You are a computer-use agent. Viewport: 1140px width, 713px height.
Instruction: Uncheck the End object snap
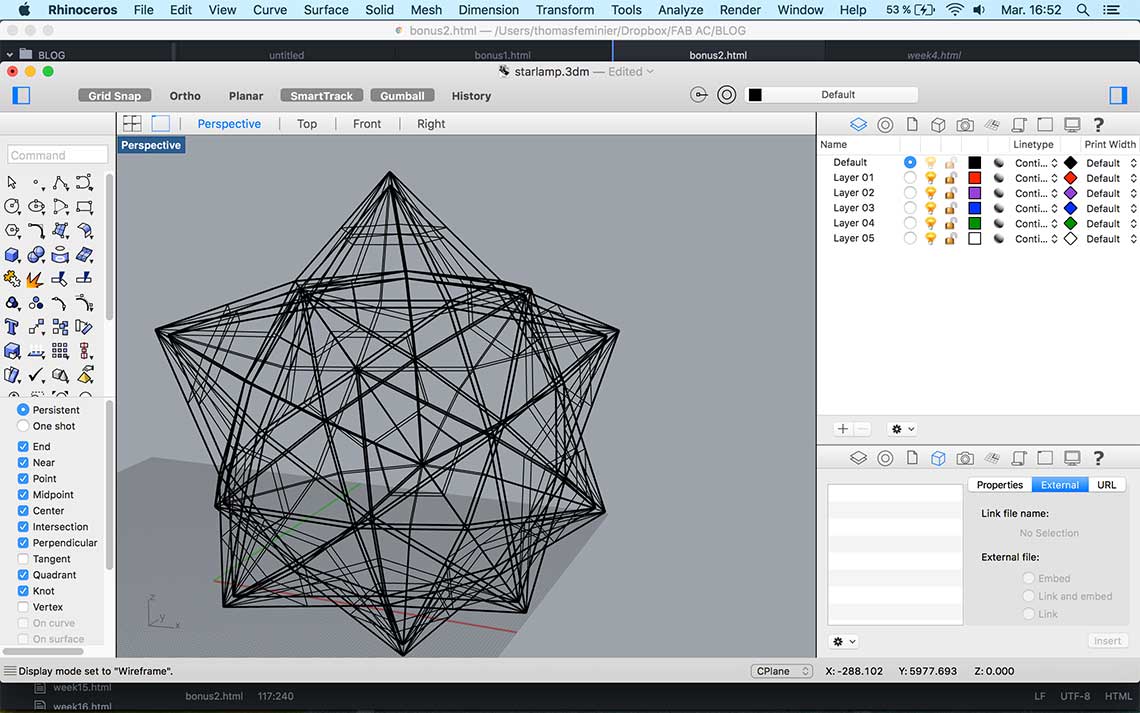tap(23, 446)
